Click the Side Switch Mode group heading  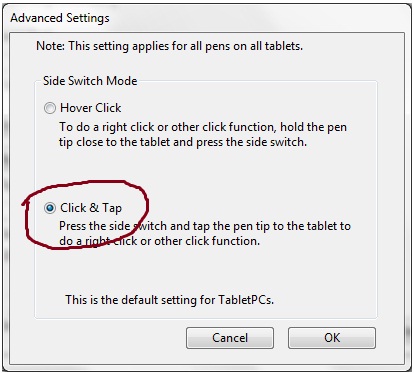point(90,81)
